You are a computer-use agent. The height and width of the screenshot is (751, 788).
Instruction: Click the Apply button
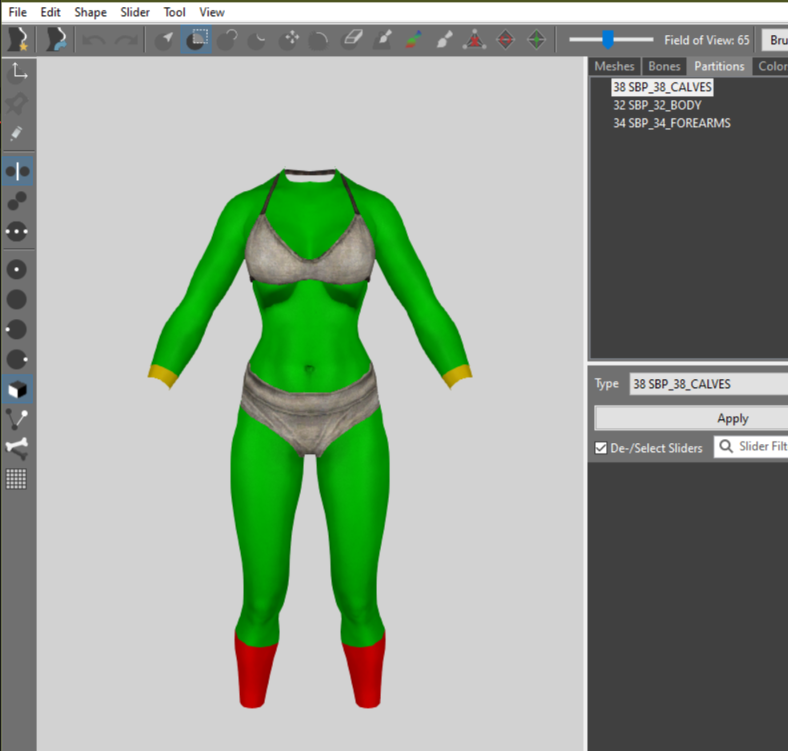point(692,418)
